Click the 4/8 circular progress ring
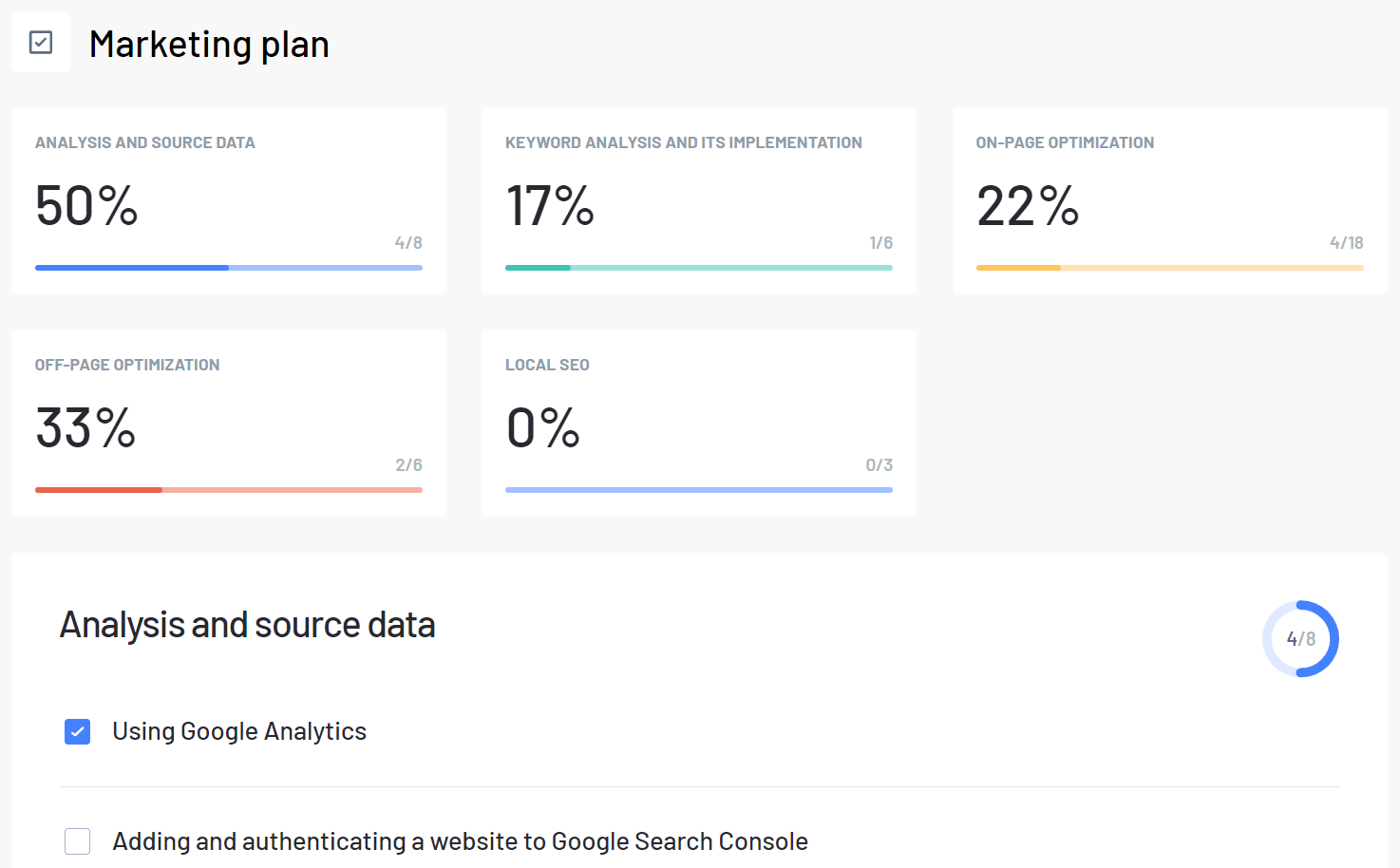The width and height of the screenshot is (1400, 868). [x=1300, y=639]
